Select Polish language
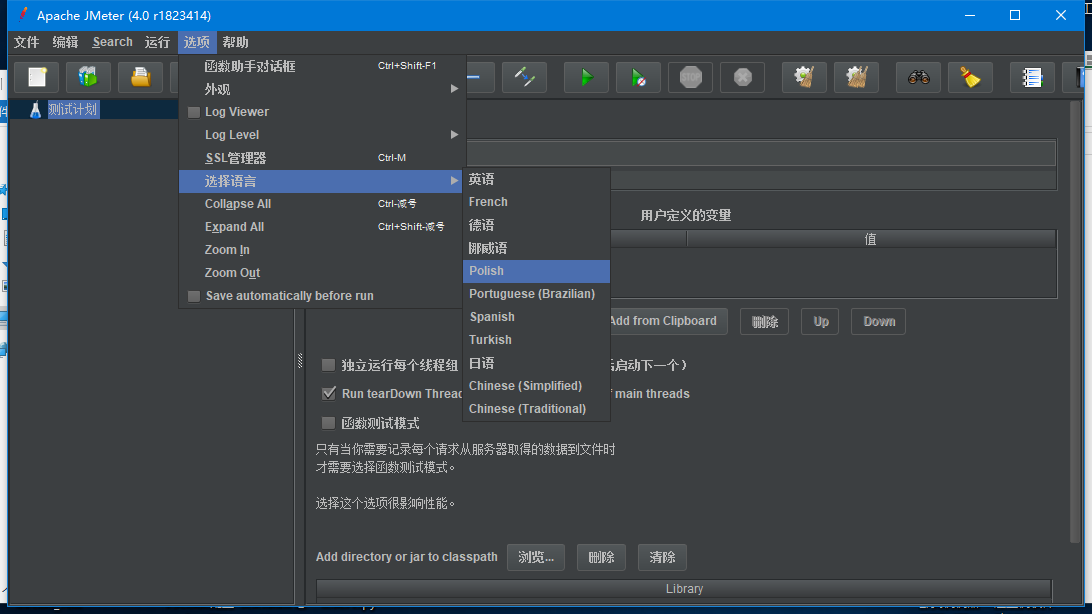Image resolution: width=1092 pixels, height=614 pixels. click(536, 271)
